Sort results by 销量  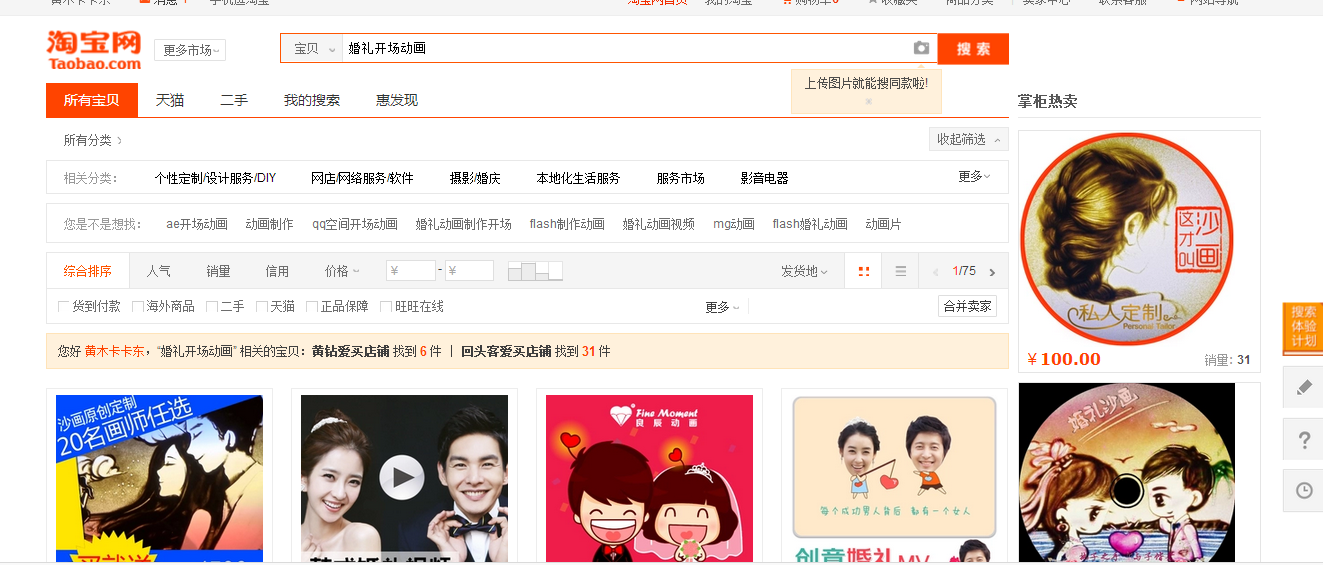pos(218,271)
